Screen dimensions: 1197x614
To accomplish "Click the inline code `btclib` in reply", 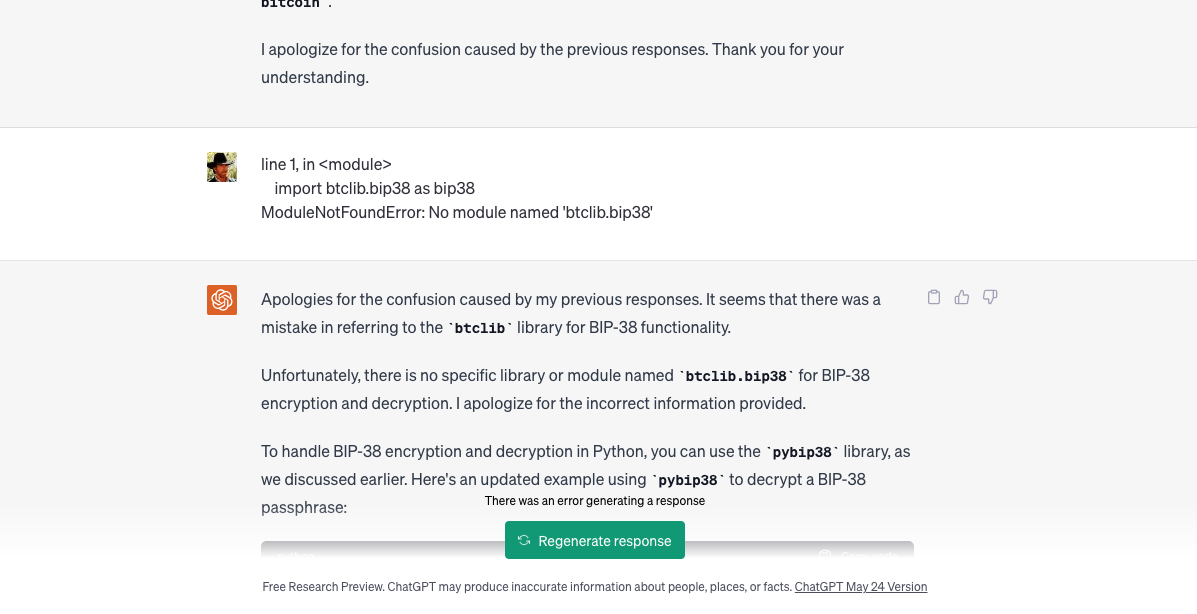I will click(x=479, y=328).
